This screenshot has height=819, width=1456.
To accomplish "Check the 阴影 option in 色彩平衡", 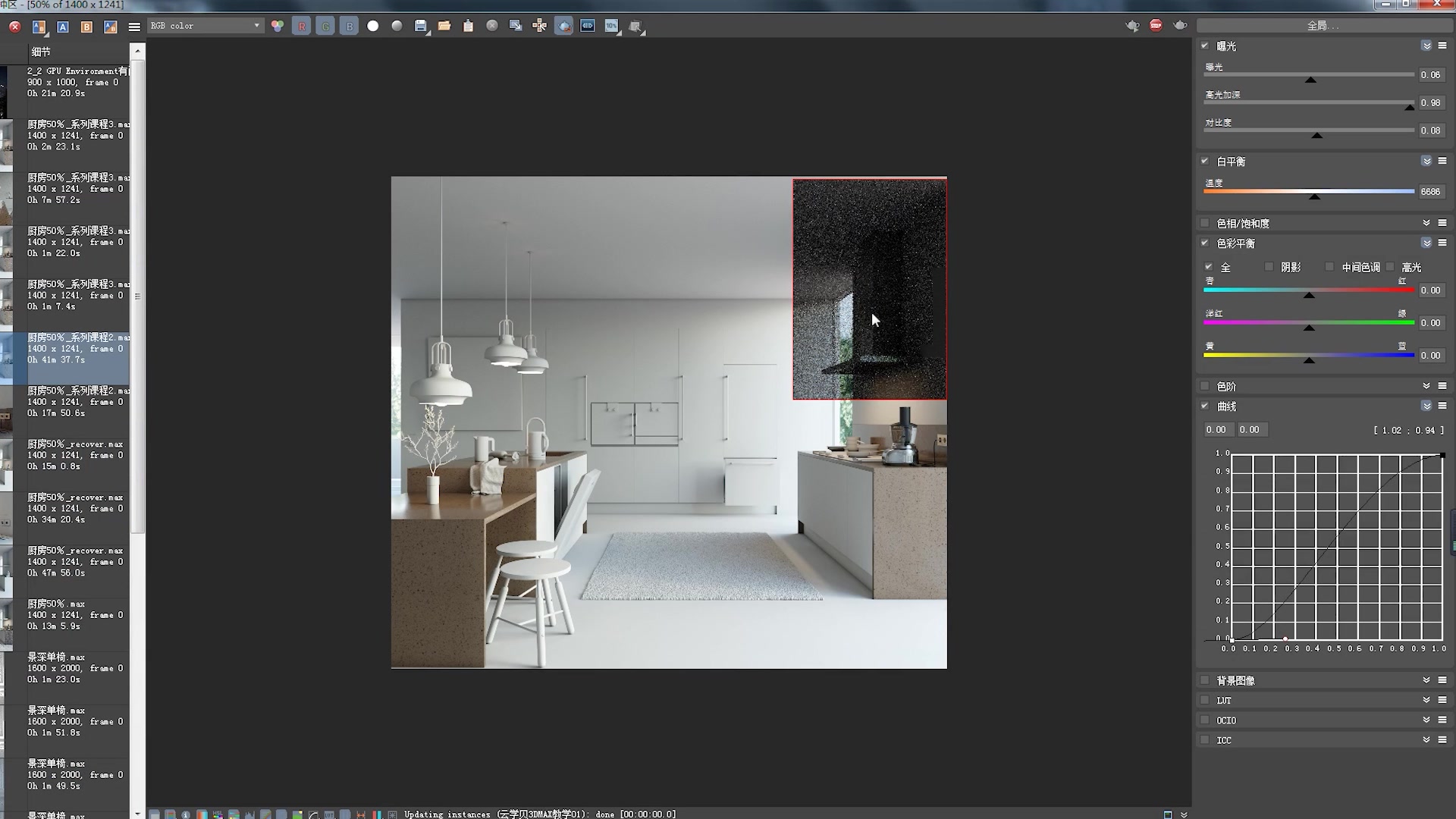I will tap(1269, 267).
